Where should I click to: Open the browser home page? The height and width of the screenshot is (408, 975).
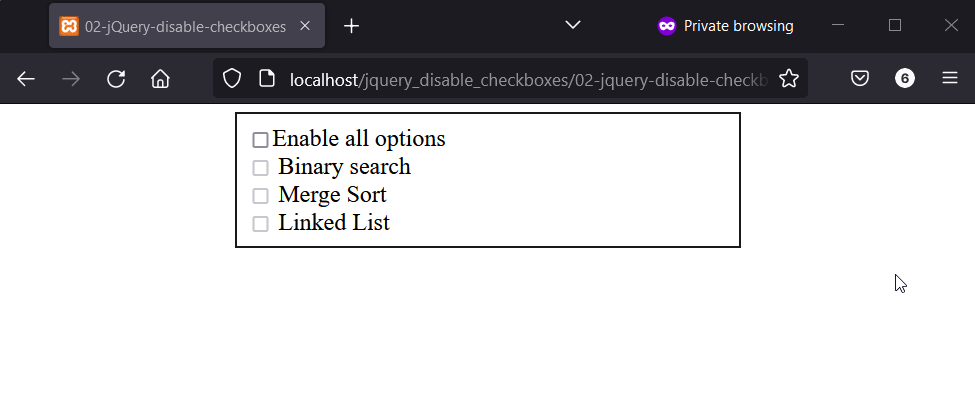click(160, 79)
